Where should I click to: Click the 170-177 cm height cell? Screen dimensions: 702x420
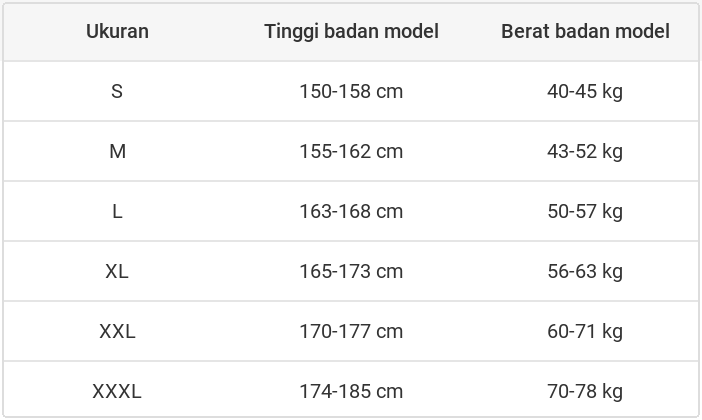[351, 331]
